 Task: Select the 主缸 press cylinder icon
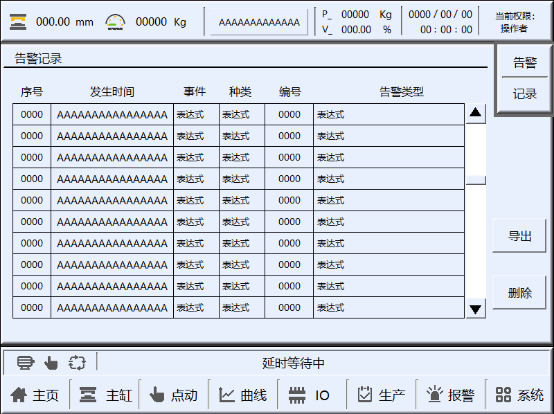click(88, 395)
